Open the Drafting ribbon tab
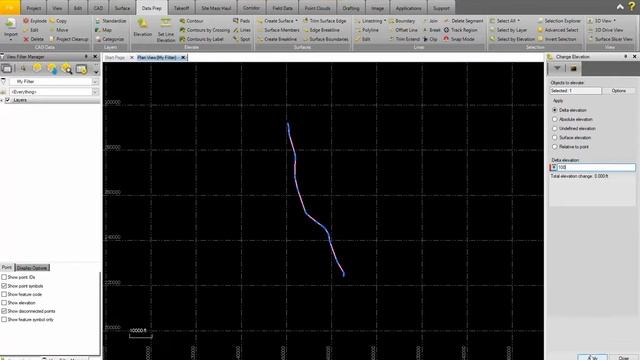This screenshot has height=360, width=640. [x=351, y=8]
